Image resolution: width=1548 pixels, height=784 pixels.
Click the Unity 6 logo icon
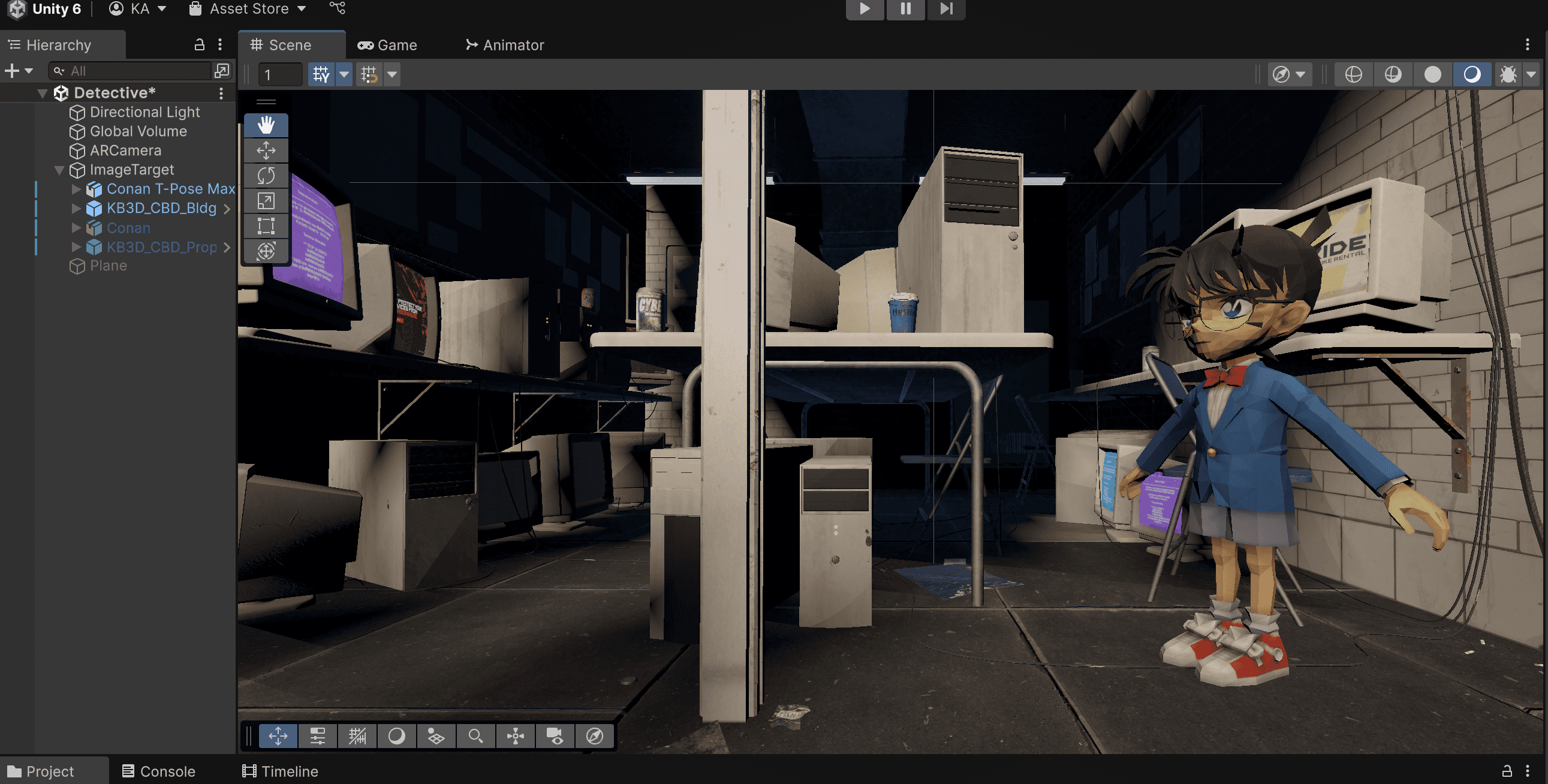(x=17, y=9)
